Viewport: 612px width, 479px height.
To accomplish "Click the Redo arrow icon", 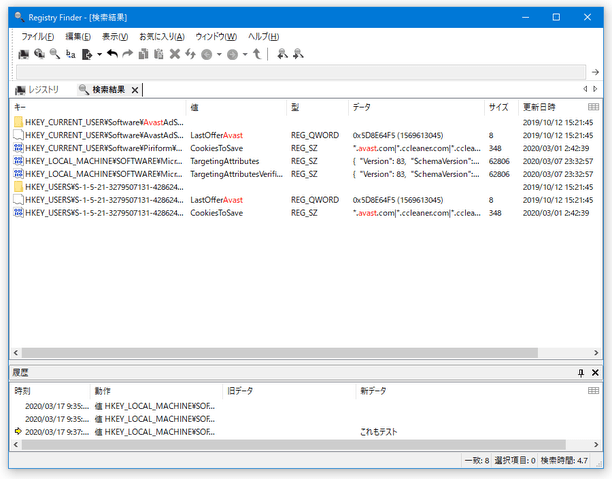I will tap(128, 54).
